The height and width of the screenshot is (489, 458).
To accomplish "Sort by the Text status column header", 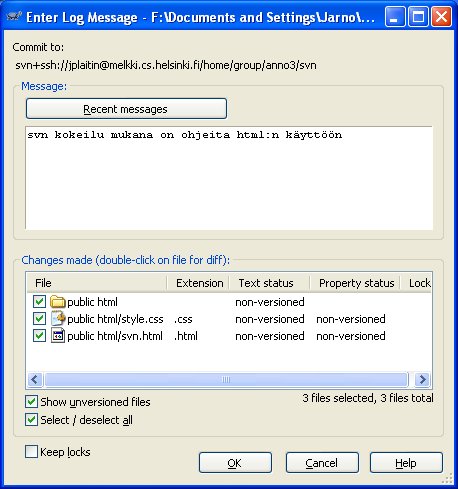I will click(x=269, y=283).
